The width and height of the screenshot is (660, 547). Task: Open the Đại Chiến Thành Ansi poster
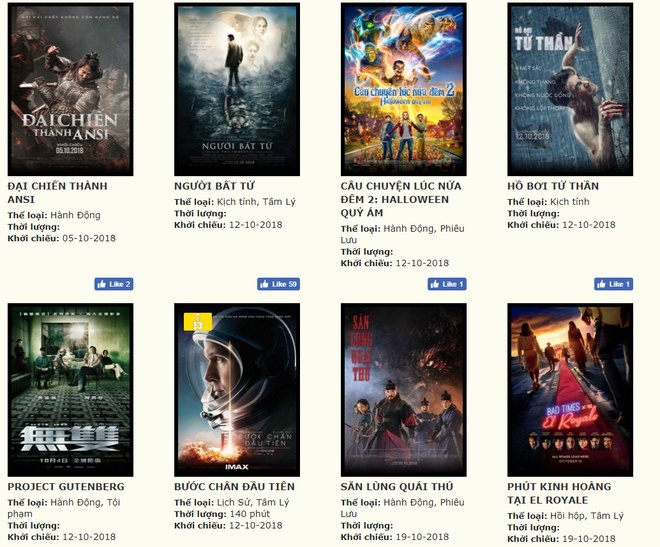click(x=70, y=89)
